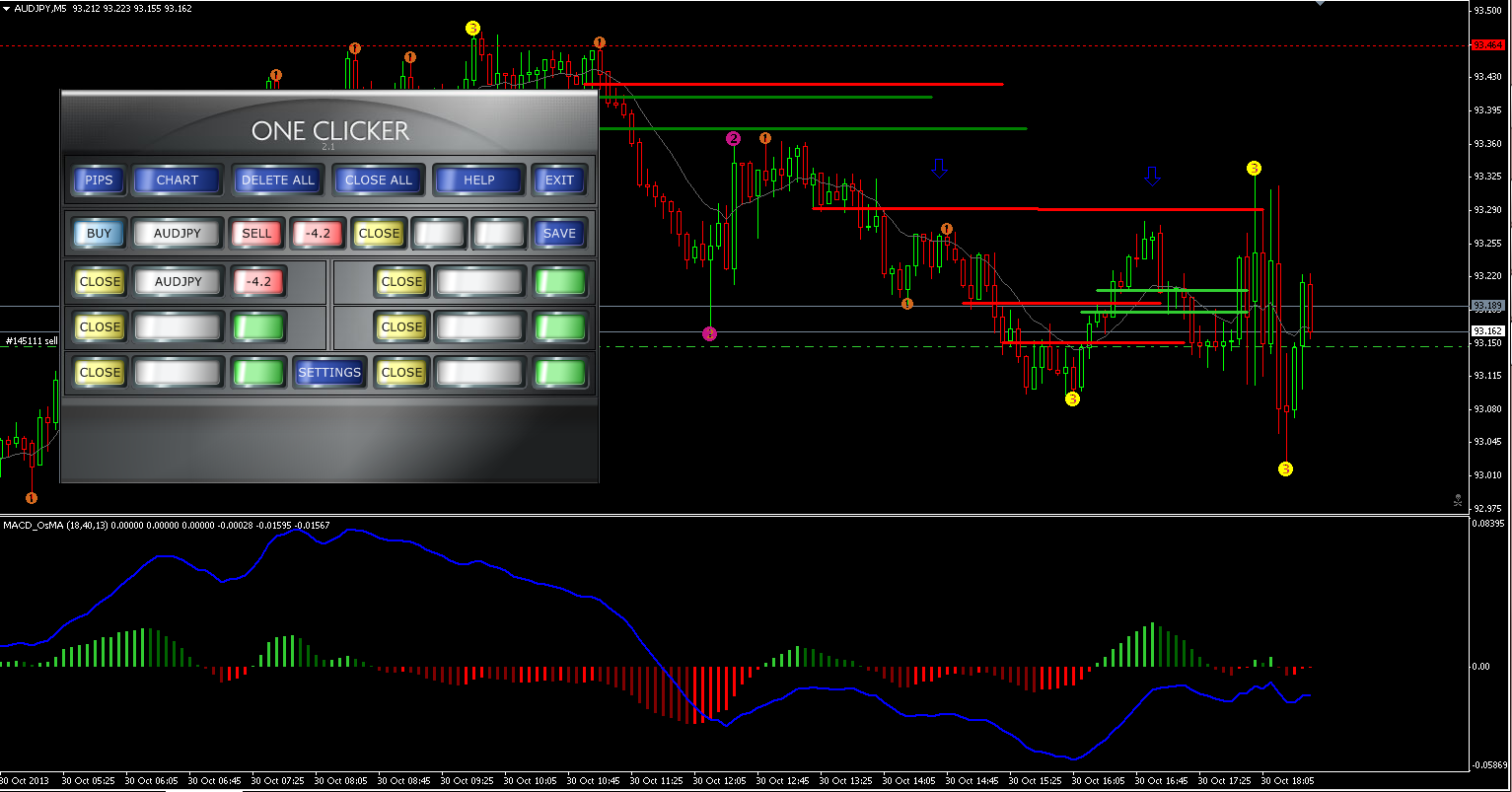Select the yellow marker at the lowest candle wick
1512x792 pixels.
(1285, 468)
